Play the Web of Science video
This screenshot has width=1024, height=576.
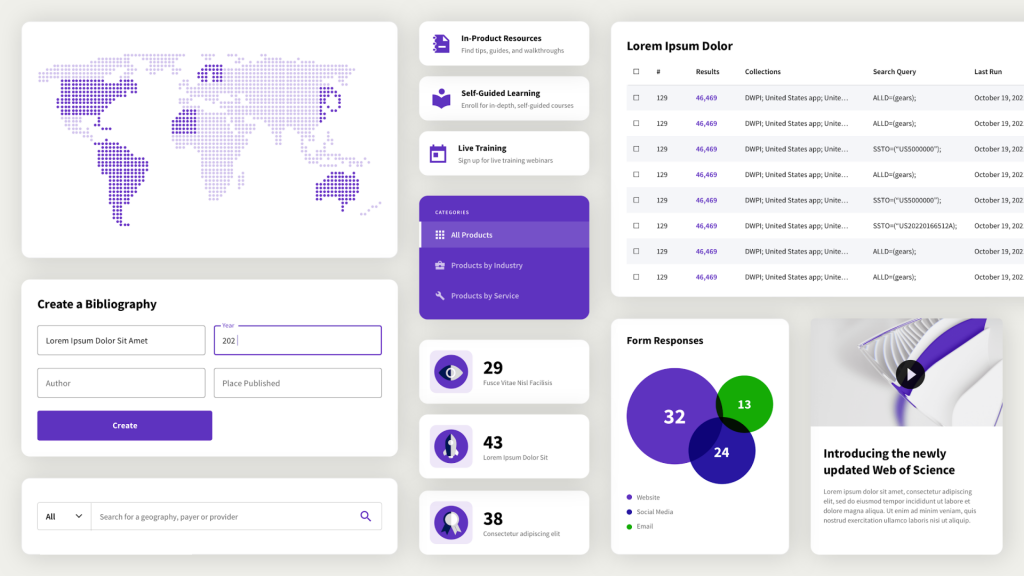(x=909, y=374)
